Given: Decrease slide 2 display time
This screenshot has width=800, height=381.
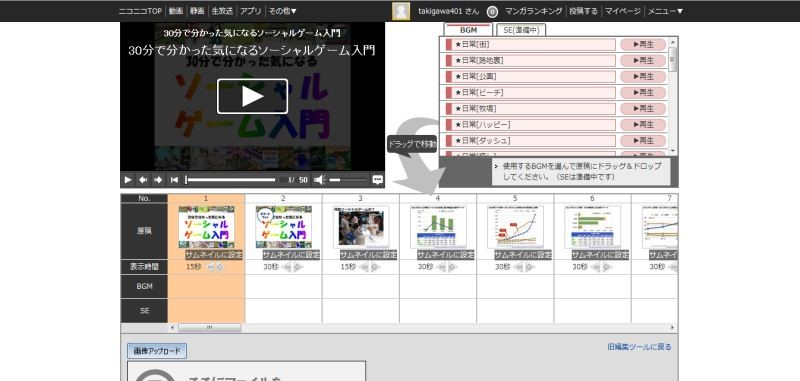Looking at the screenshot, I should [287, 267].
